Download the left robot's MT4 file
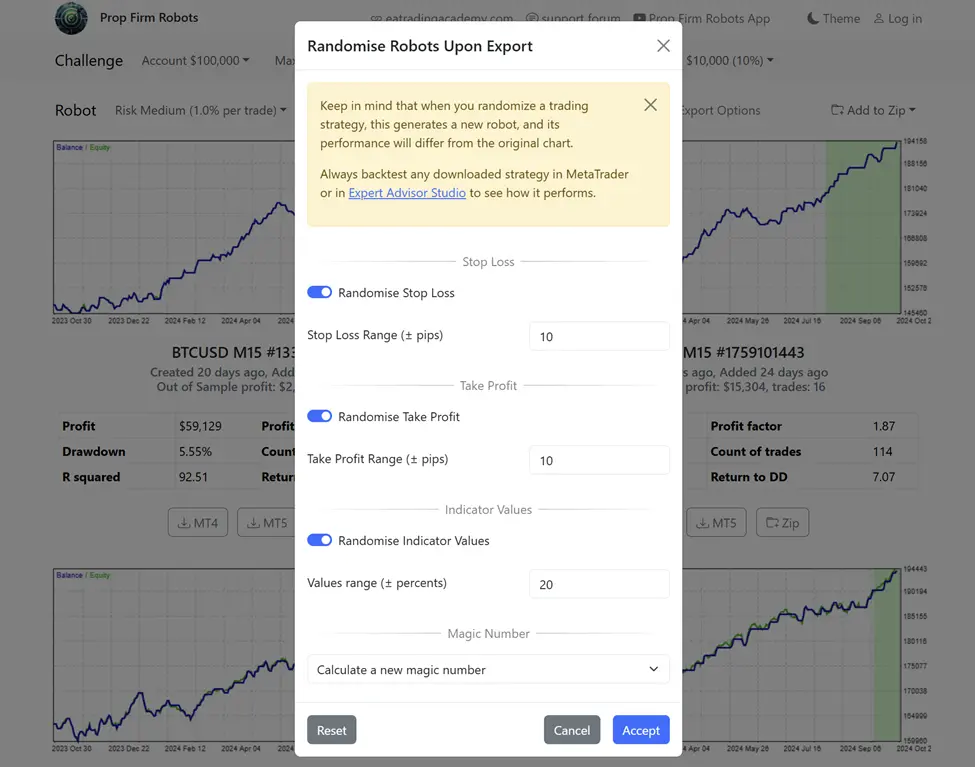 (x=198, y=522)
